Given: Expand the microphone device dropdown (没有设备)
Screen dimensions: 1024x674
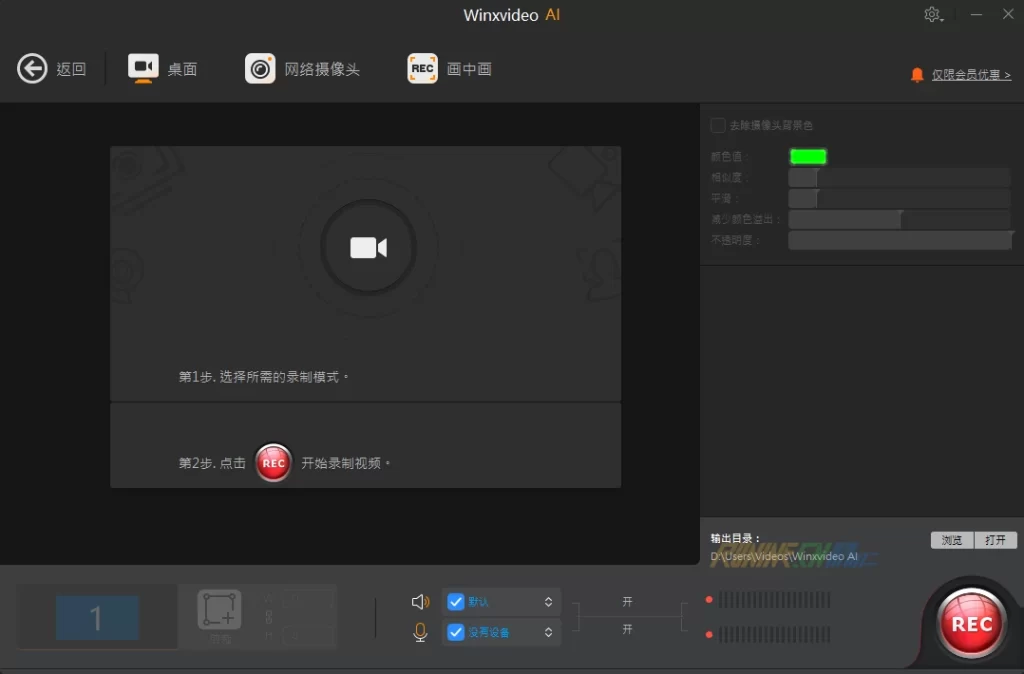Looking at the screenshot, I should click(548, 632).
